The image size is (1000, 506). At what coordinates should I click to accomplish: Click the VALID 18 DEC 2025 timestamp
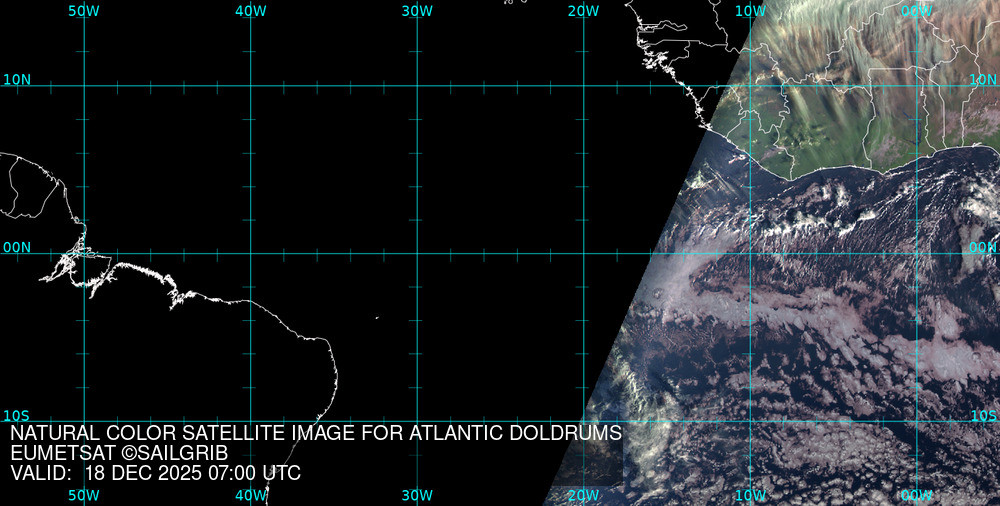point(155,473)
